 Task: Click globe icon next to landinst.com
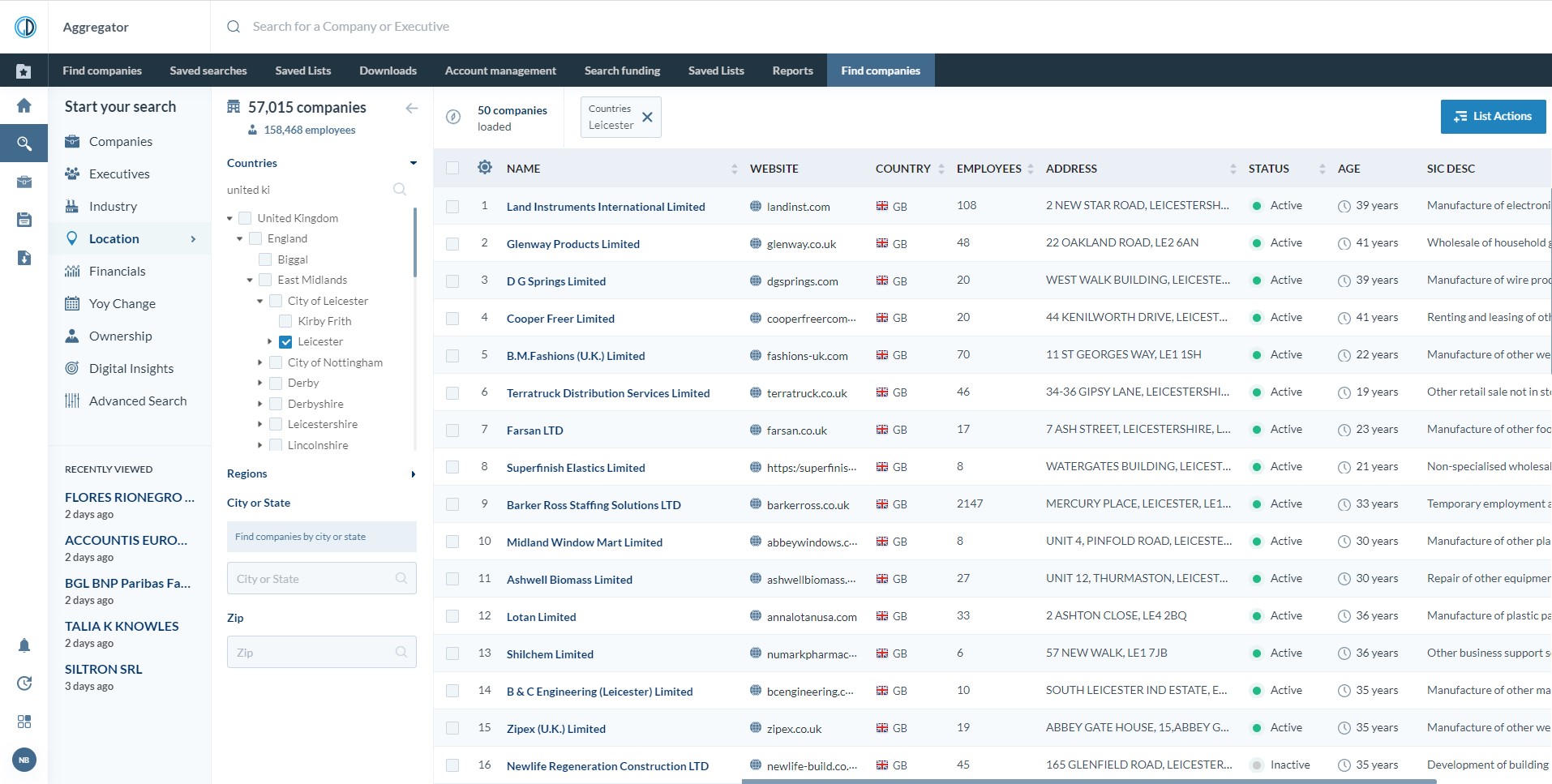[756, 207]
